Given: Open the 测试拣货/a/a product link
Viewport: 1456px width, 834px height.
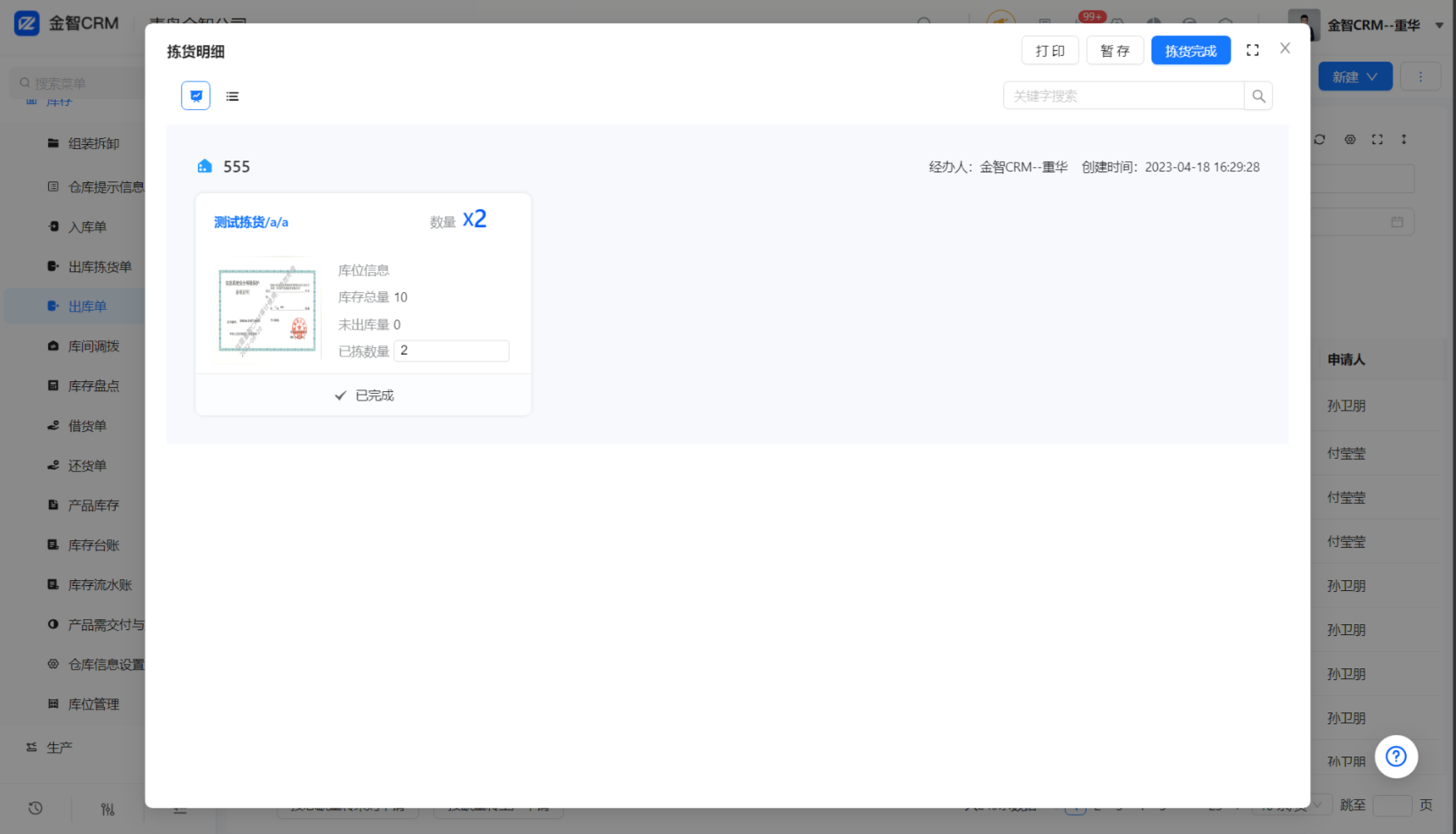Looking at the screenshot, I should 251,222.
